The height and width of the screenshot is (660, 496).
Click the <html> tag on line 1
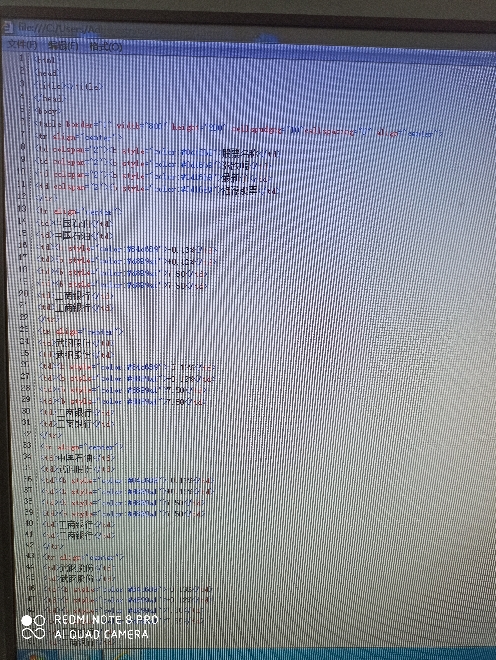coord(47,60)
